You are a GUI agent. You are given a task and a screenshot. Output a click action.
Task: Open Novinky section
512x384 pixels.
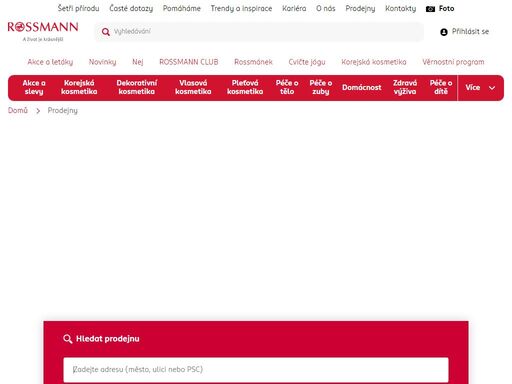pyautogui.click(x=102, y=62)
